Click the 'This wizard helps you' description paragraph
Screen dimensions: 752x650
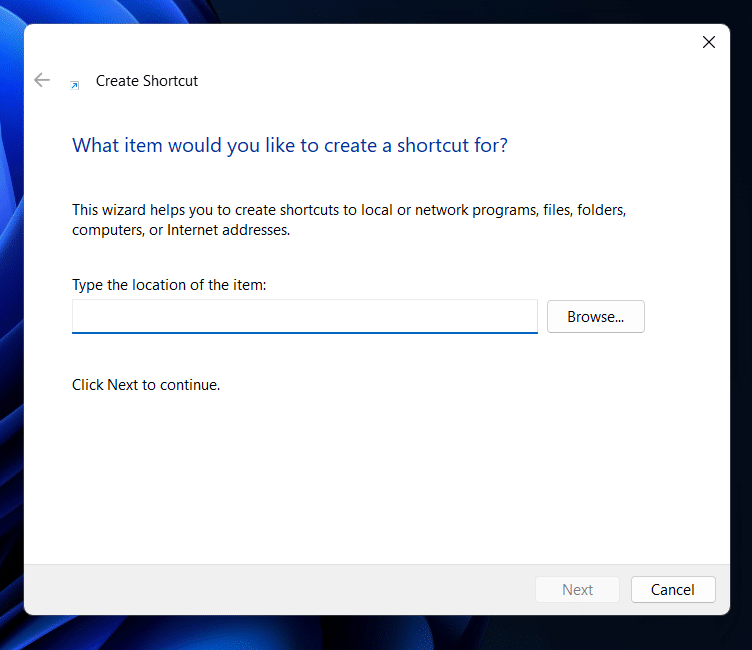[x=349, y=220]
